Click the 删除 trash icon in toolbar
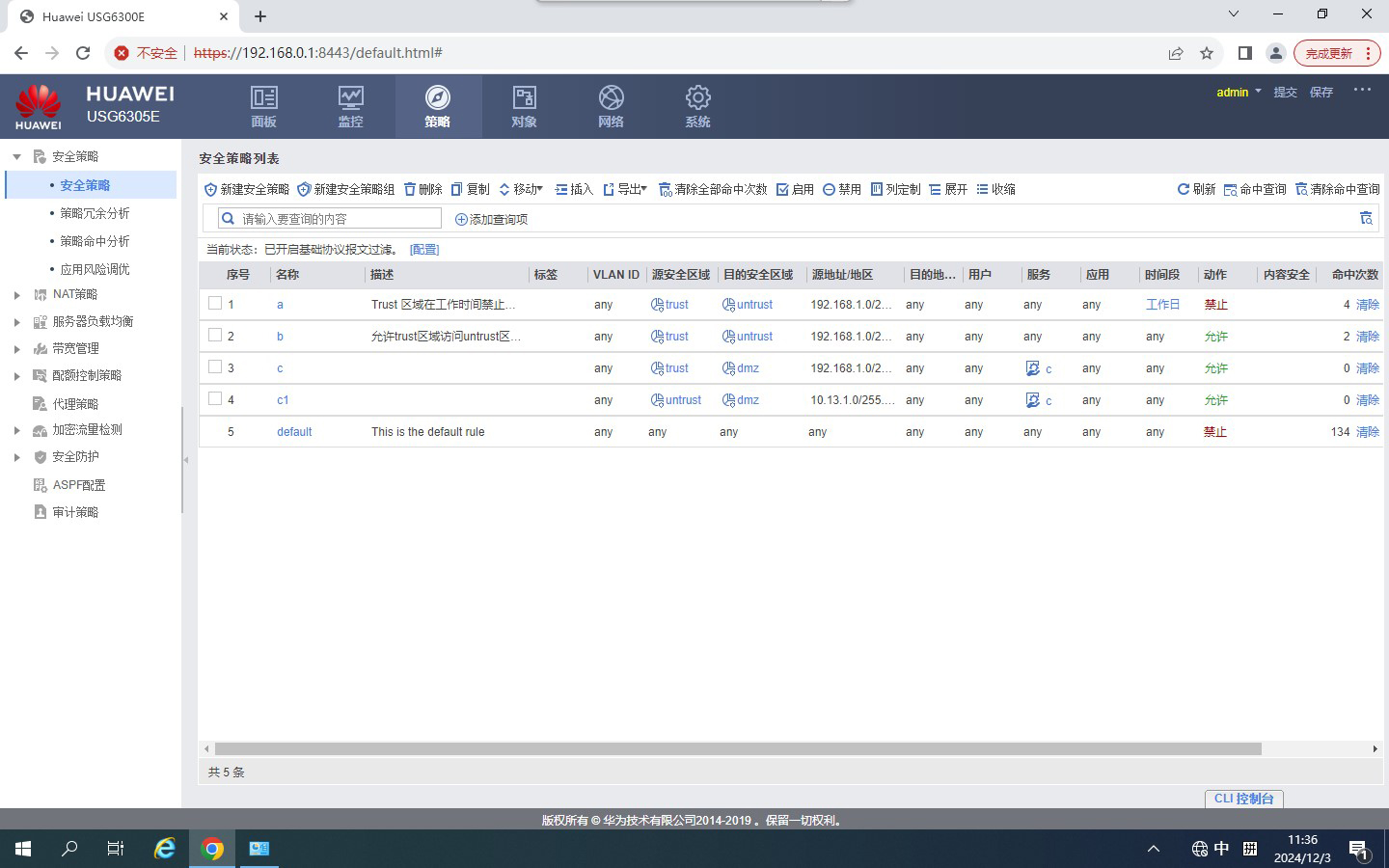This screenshot has height=868, width=1389. coord(410,189)
